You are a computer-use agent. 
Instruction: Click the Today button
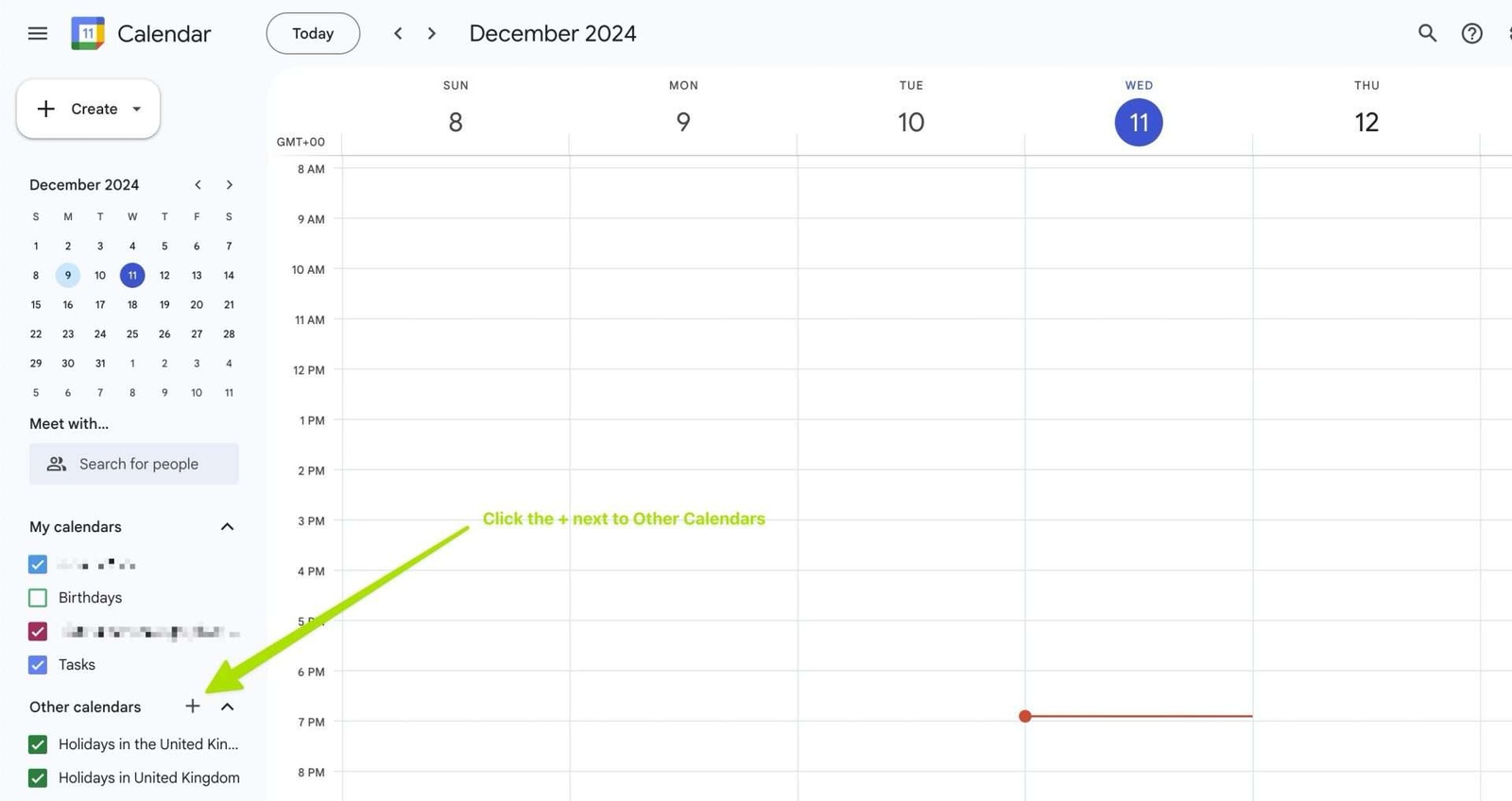(313, 33)
